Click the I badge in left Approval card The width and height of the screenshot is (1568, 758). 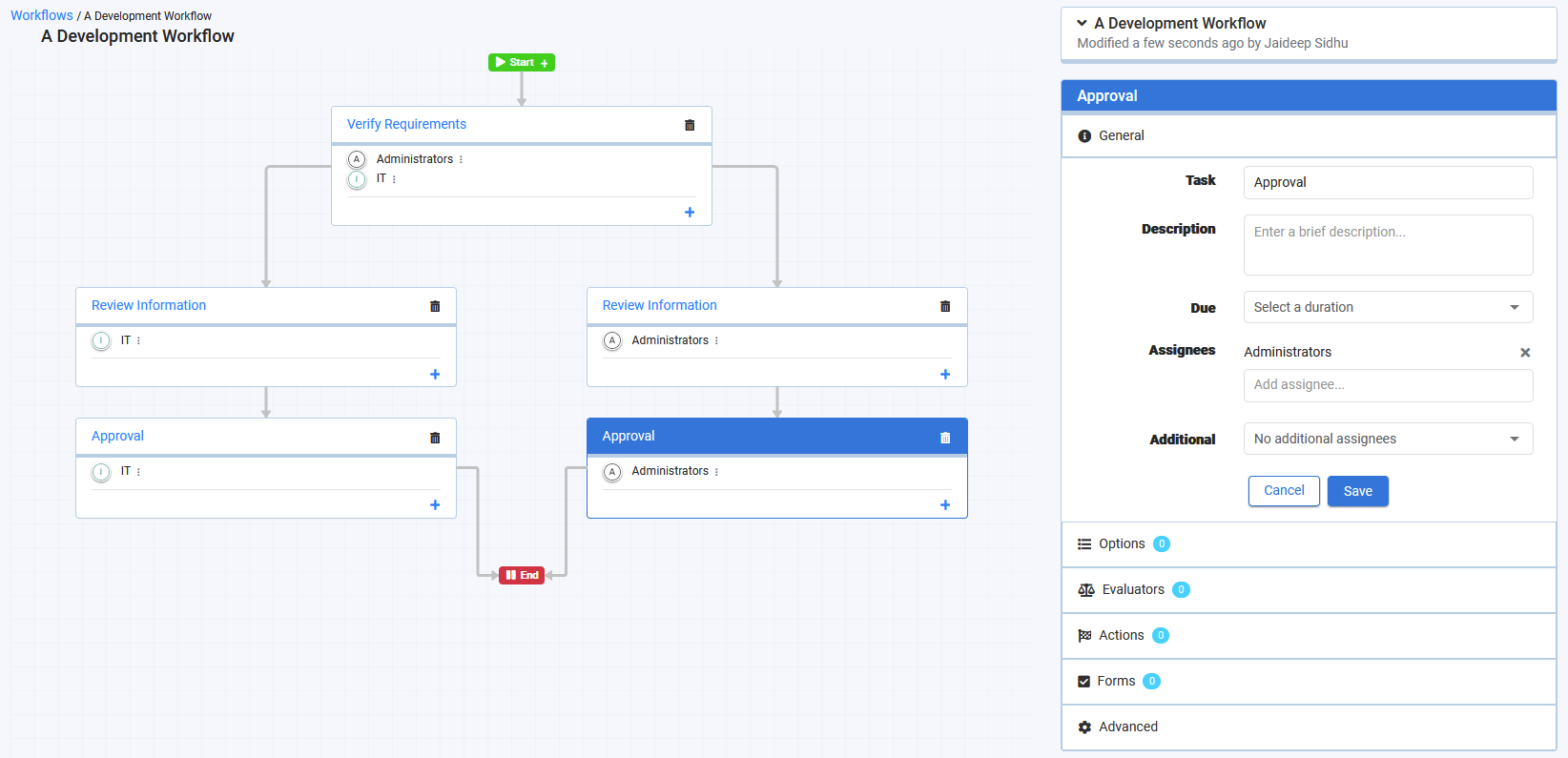[101, 472]
